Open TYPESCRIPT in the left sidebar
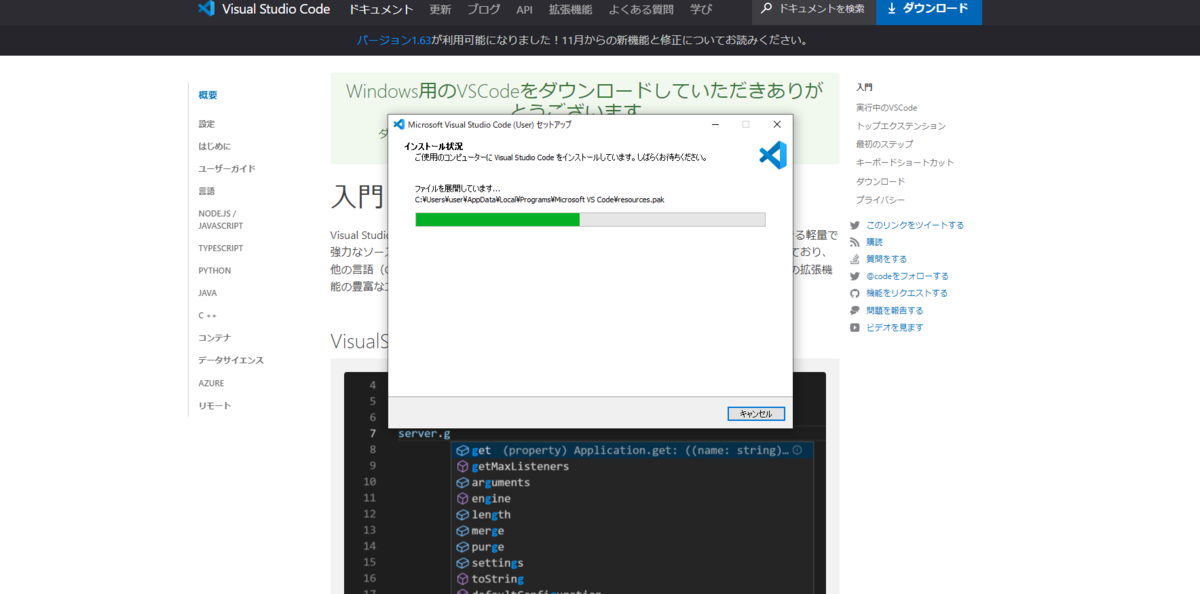Image resolution: width=1200 pixels, height=594 pixels. point(221,248)
